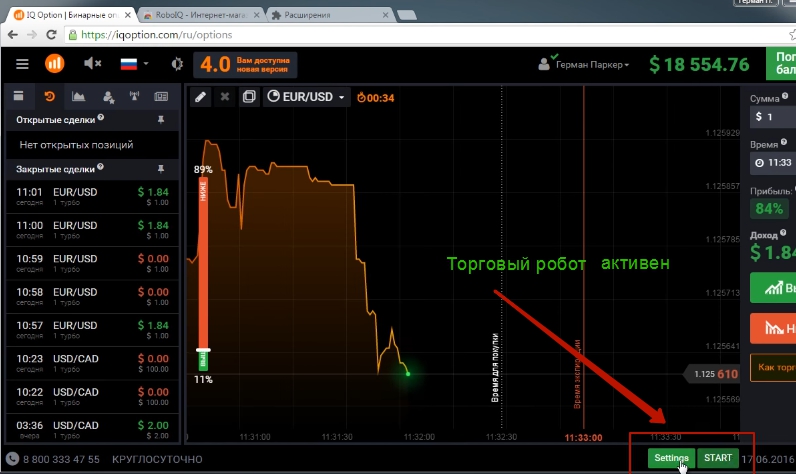Open the 03:36 USD/CAD closed deal
The height and width of the screenshot is (474, 796).
pyautogui.click(x=92, y=429)
